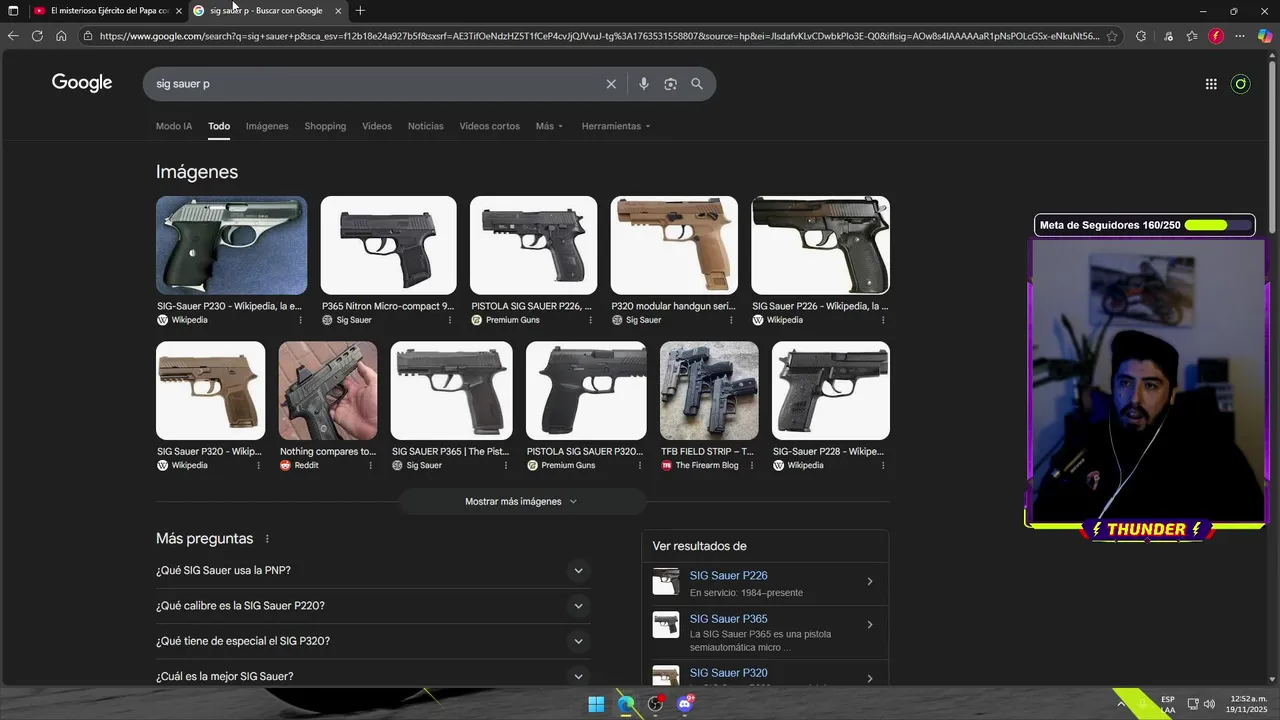Click the search input containing sig sauer p
The image size is (1280, 720).
375,84
